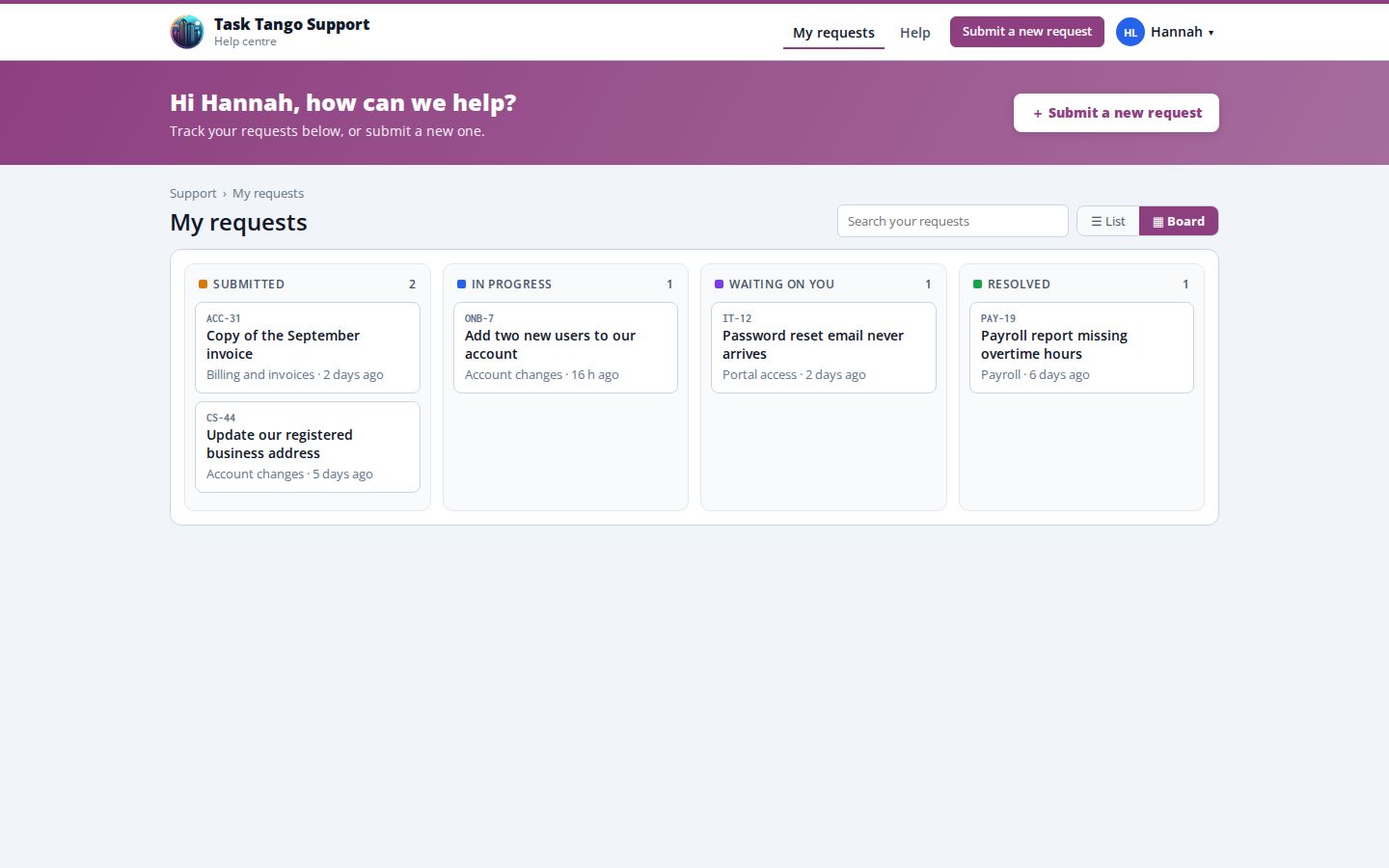Click the RESOLVED column header text
This screenshot has width=1389, height=868.
[x=1019, y=285]
